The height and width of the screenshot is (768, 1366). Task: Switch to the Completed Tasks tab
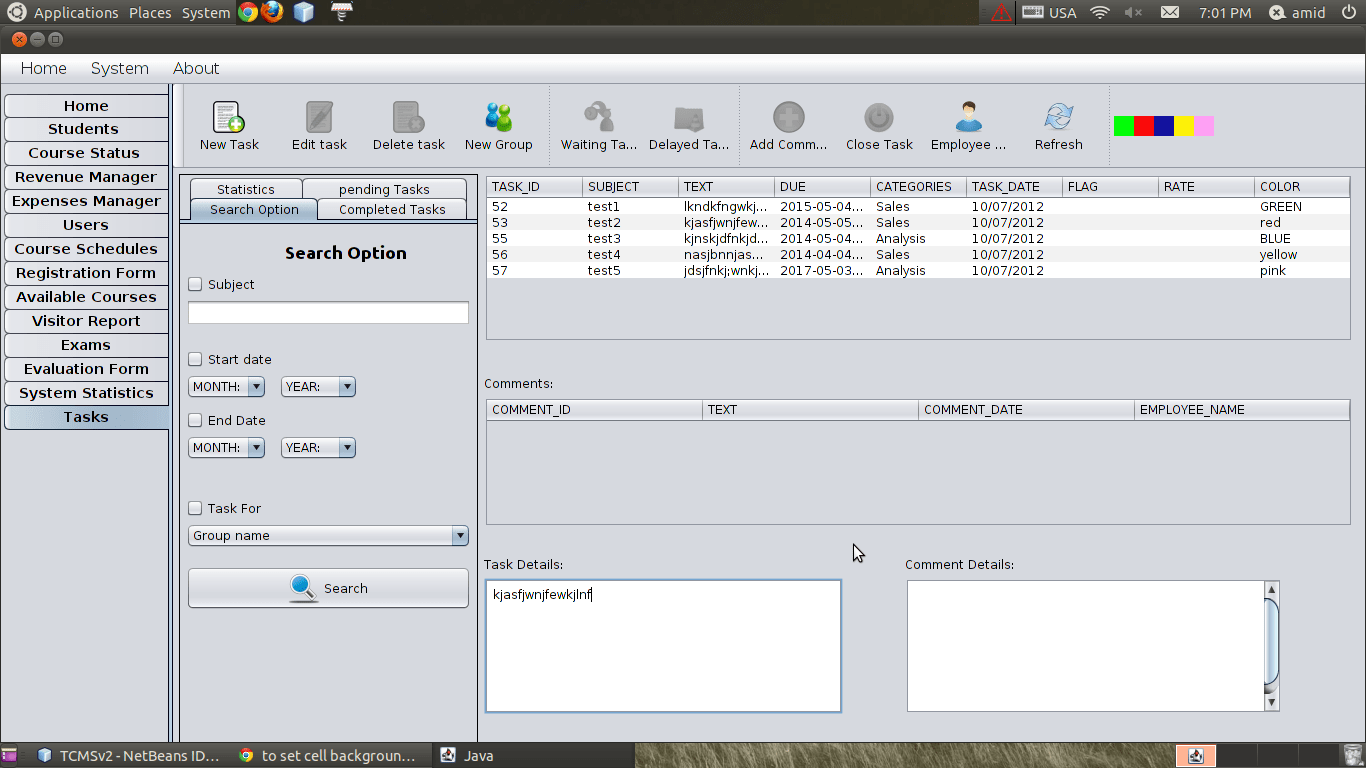click(x=391, y=209)
